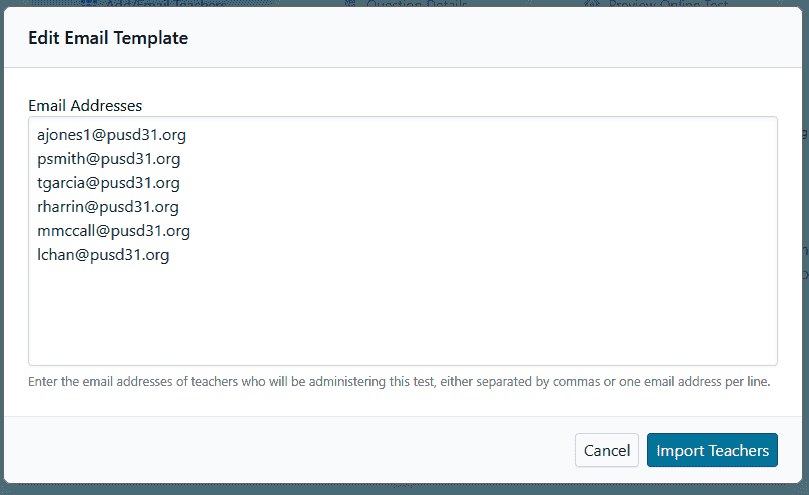
Task: Click the lchan@pusd31.org email line
Action: 103,255
